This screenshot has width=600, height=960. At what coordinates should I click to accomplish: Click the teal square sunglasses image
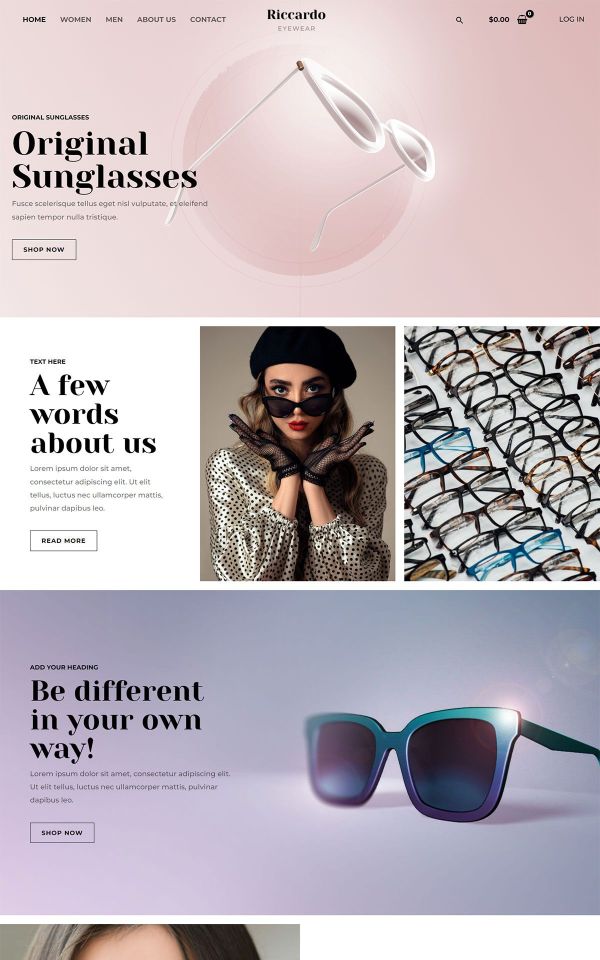point(452,762)
